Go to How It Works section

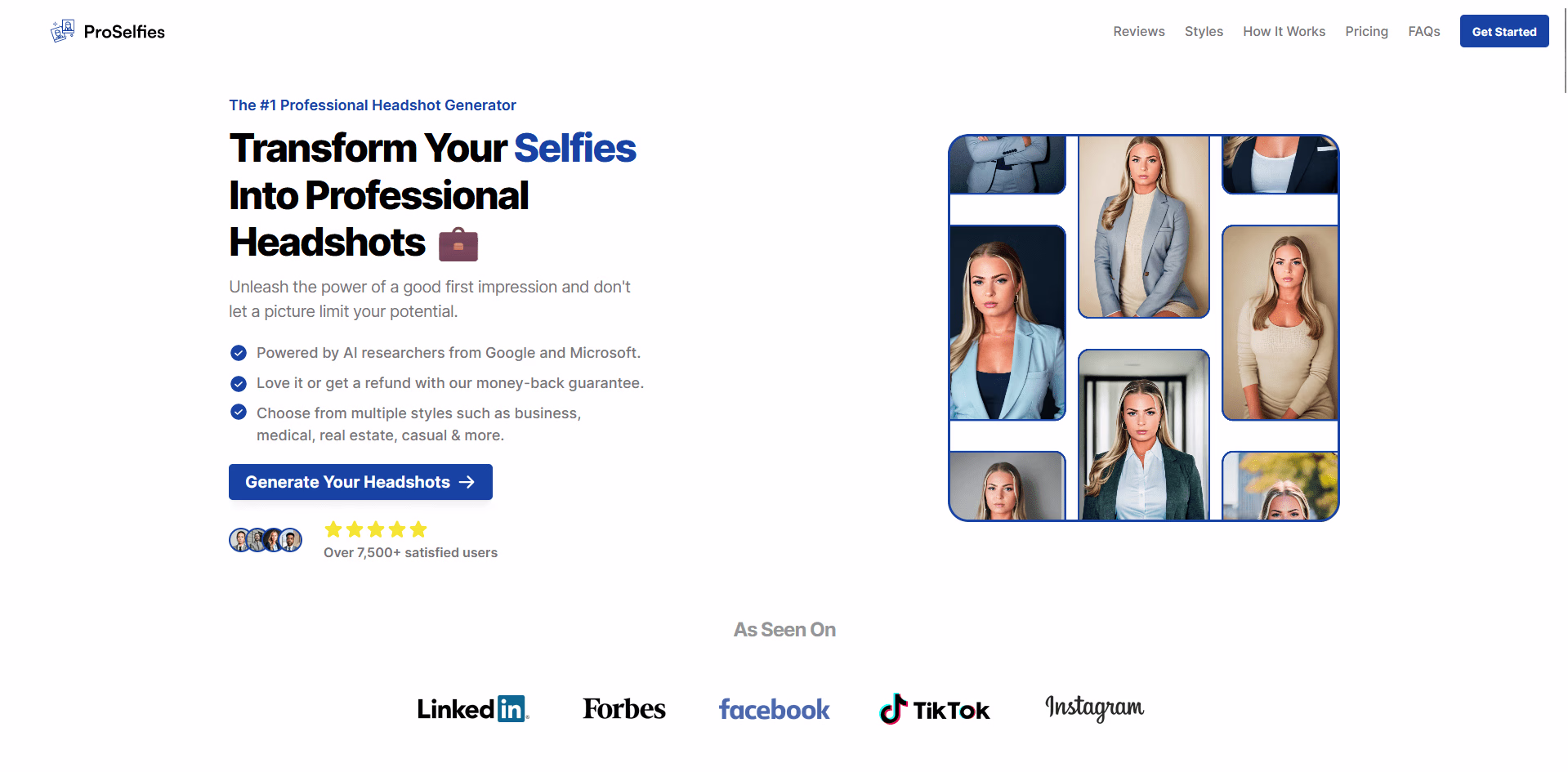click(1284, 31)
